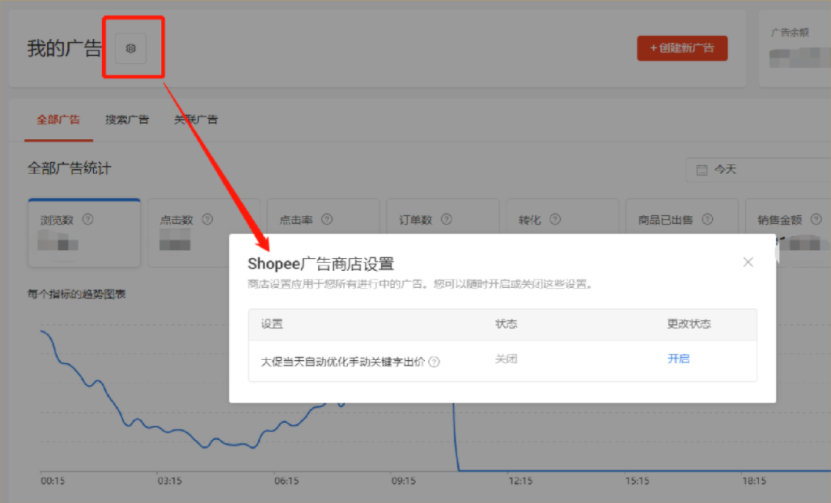Select the 点击数 metric card
Screen dimensions: 831x503
tap(204, 232)
